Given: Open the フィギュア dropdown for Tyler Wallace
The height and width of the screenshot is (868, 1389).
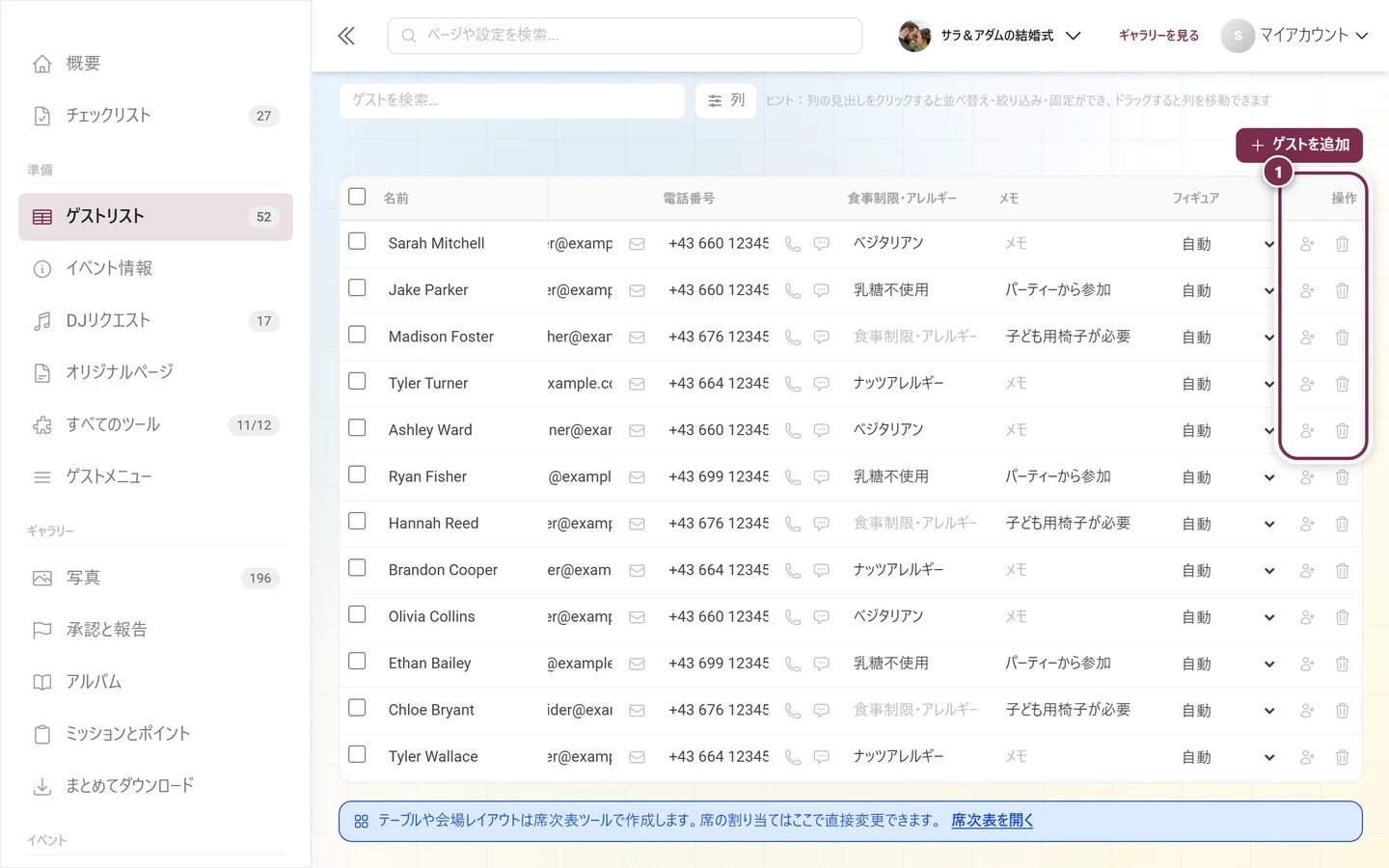Looking at the screenshot, I should 1228,757.
